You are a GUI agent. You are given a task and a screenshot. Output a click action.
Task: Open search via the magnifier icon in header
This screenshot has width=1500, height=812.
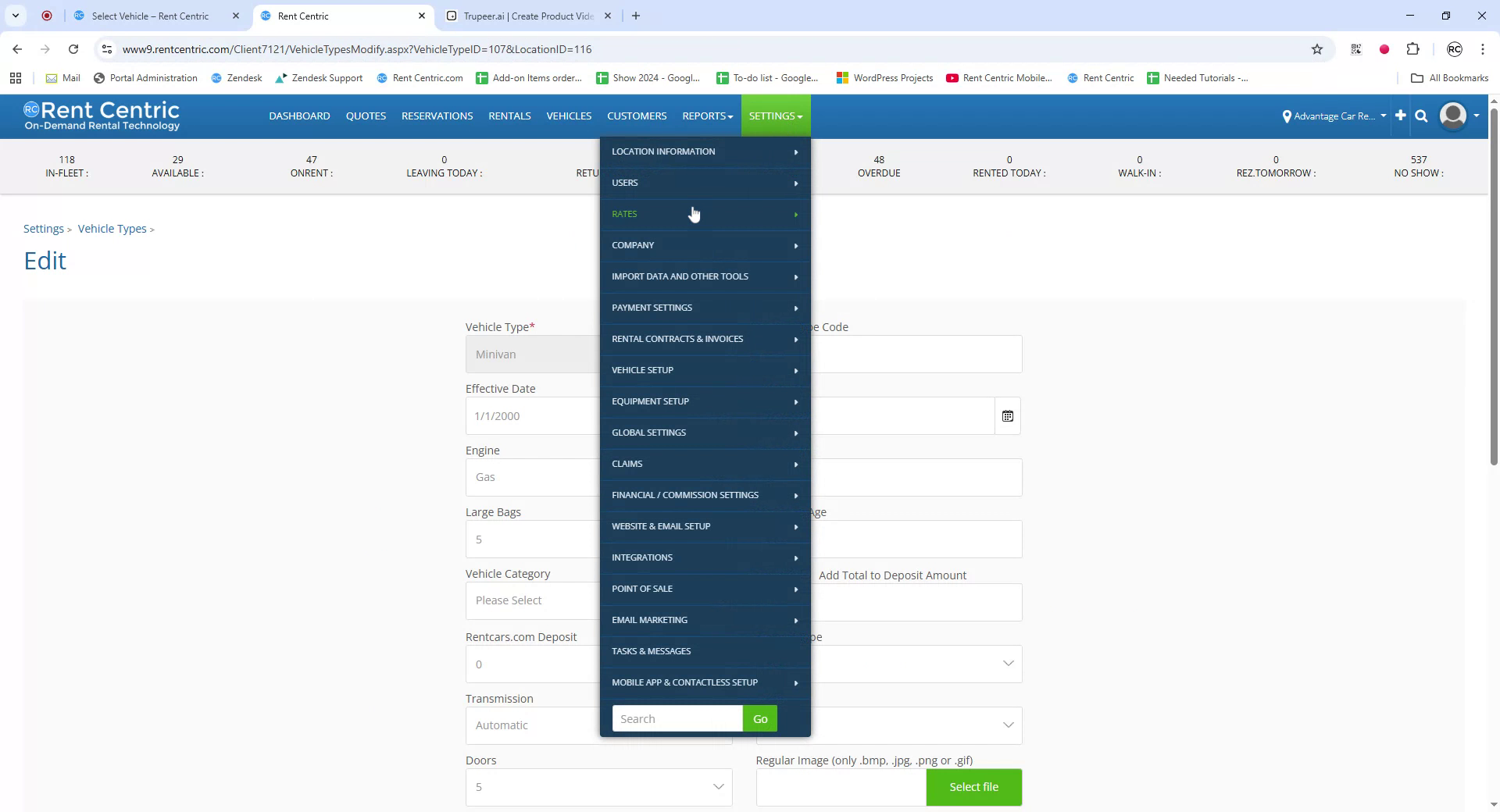pos(1421,116)
